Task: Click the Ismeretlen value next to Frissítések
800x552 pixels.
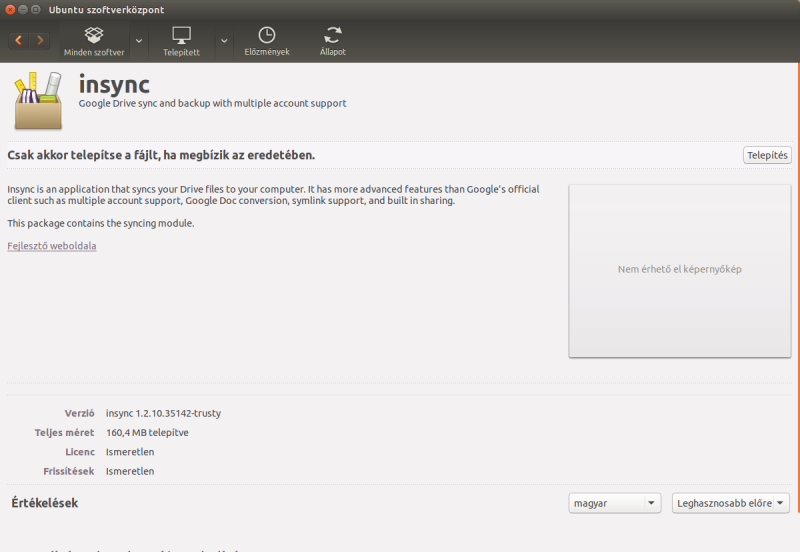Action: 130,471
